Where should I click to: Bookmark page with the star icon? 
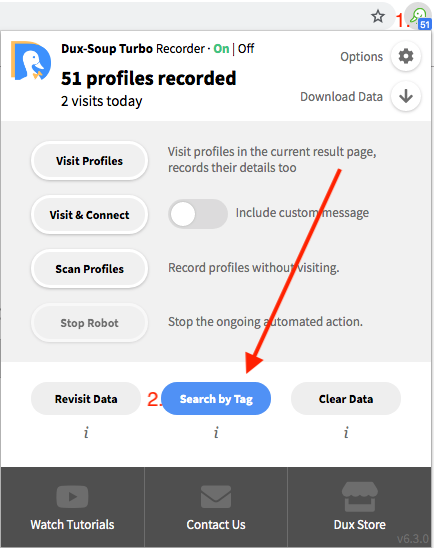click(378, 16)
